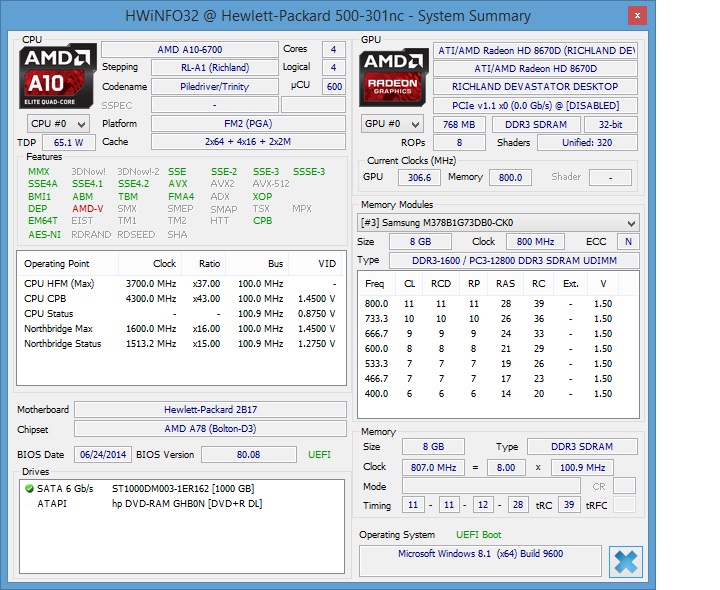
Task: Click the AMD A78 (Bolton-D3) chipset field
Action: [210, 429]
